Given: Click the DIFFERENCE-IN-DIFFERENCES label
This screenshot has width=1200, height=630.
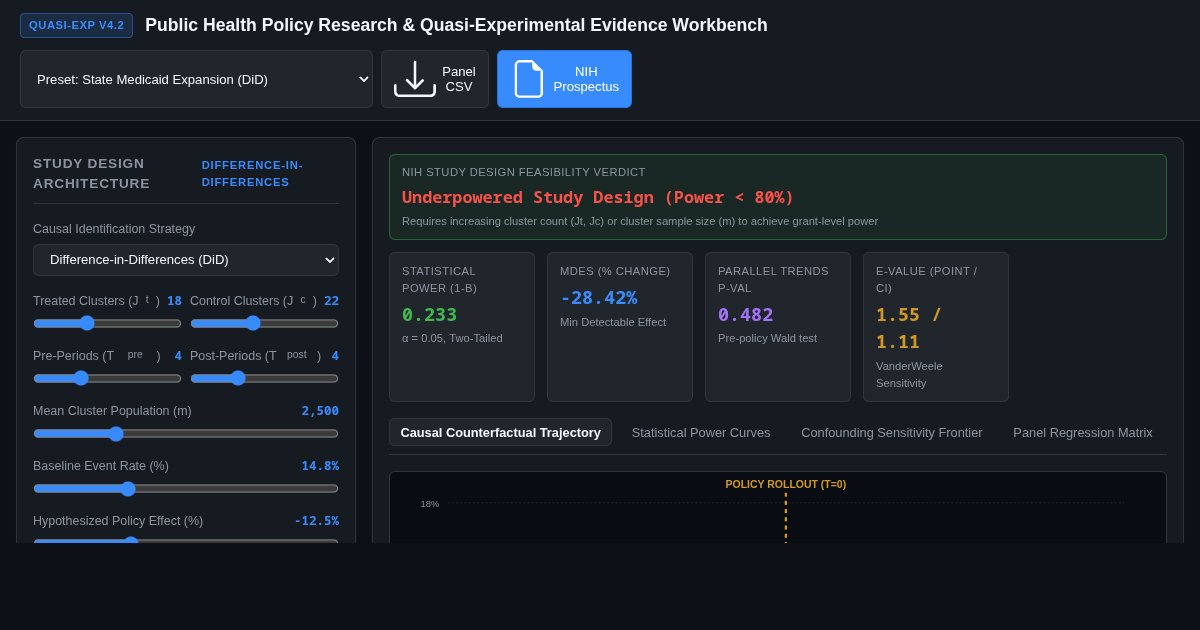Looking at the screenshot, I should (x=252, y=173).
